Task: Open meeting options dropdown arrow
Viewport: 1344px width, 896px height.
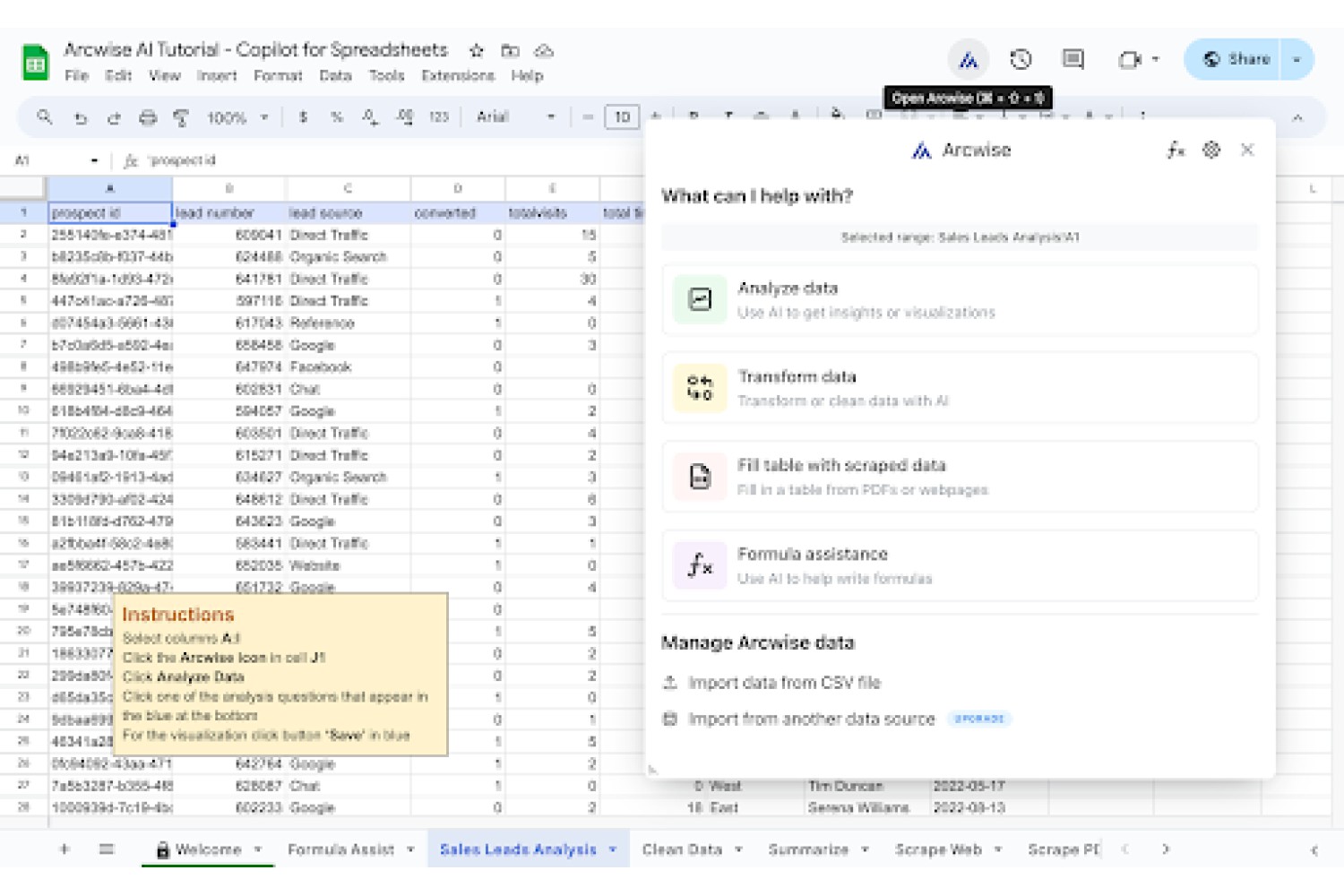Action: click(x=1155, y=59)
